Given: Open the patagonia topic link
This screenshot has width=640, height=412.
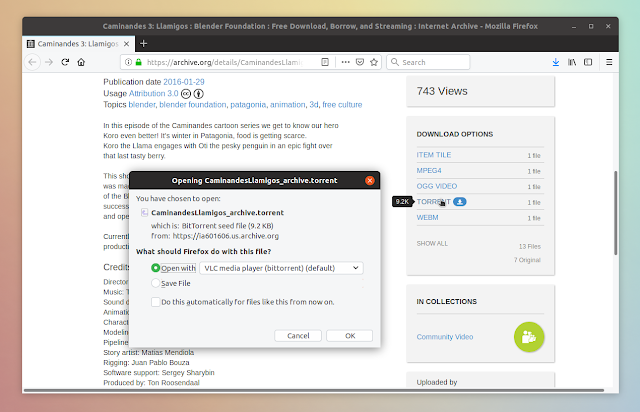Looking at the screenshot, I should (248, 105).
